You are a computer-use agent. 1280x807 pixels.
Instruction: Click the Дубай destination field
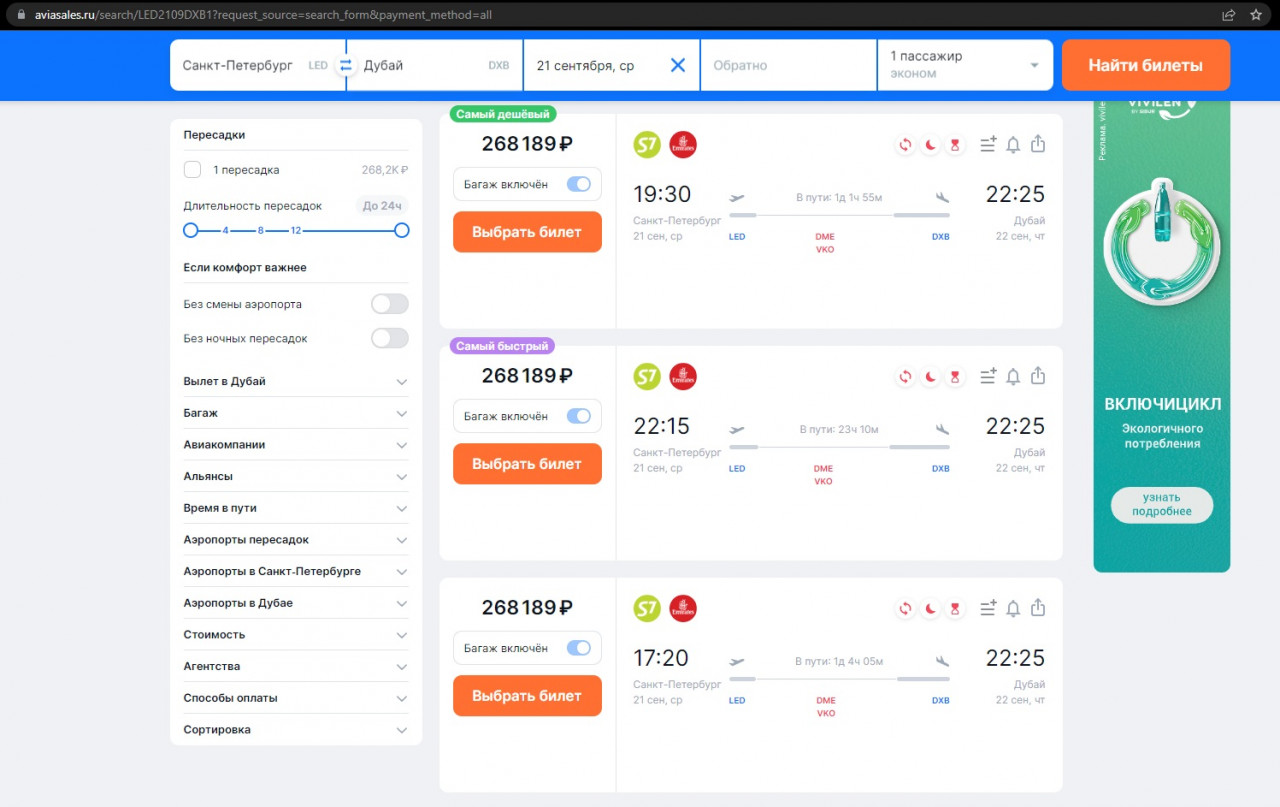click(435, 65)
